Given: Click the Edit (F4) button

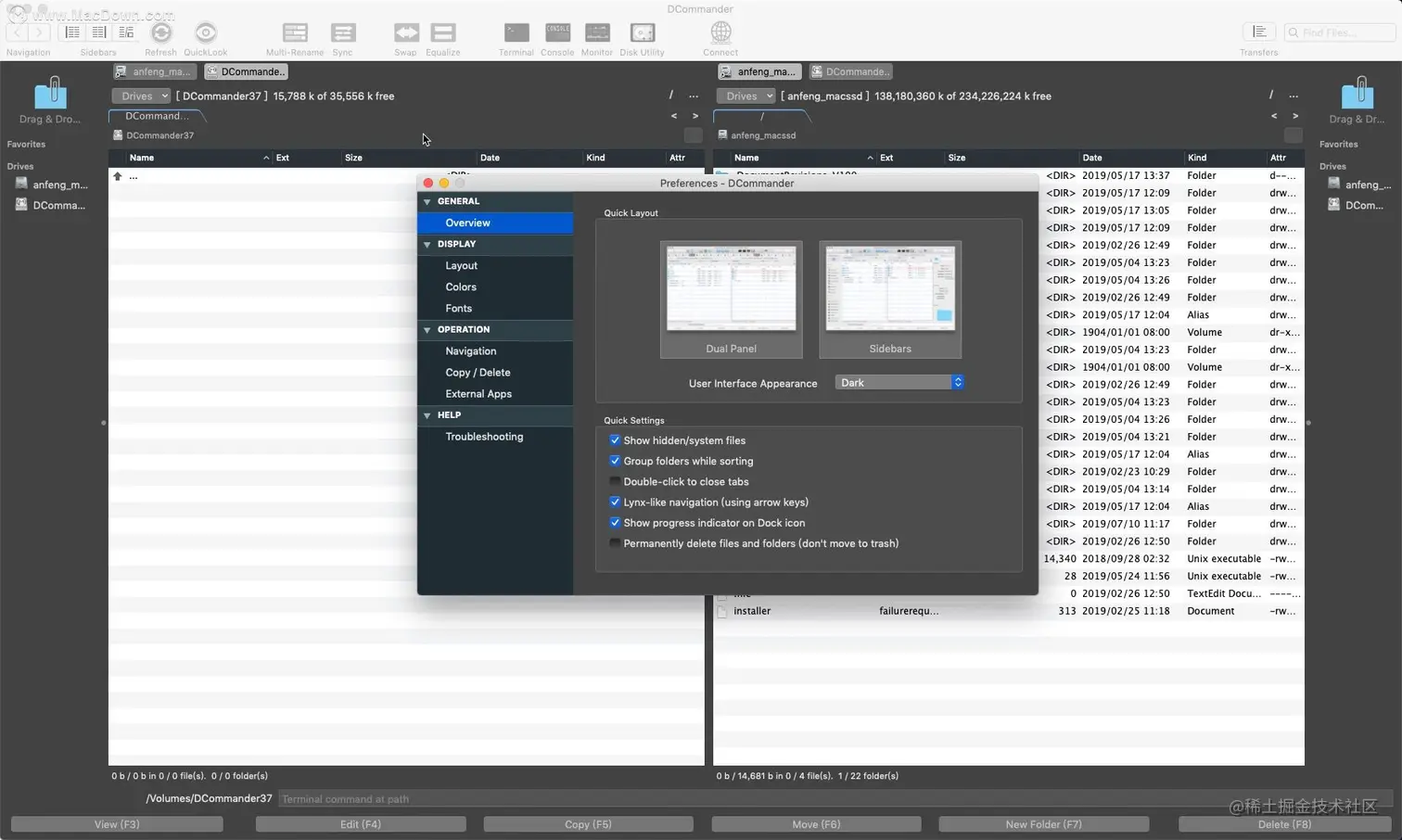Looking at the screenshot, I should tap(361, 824).
